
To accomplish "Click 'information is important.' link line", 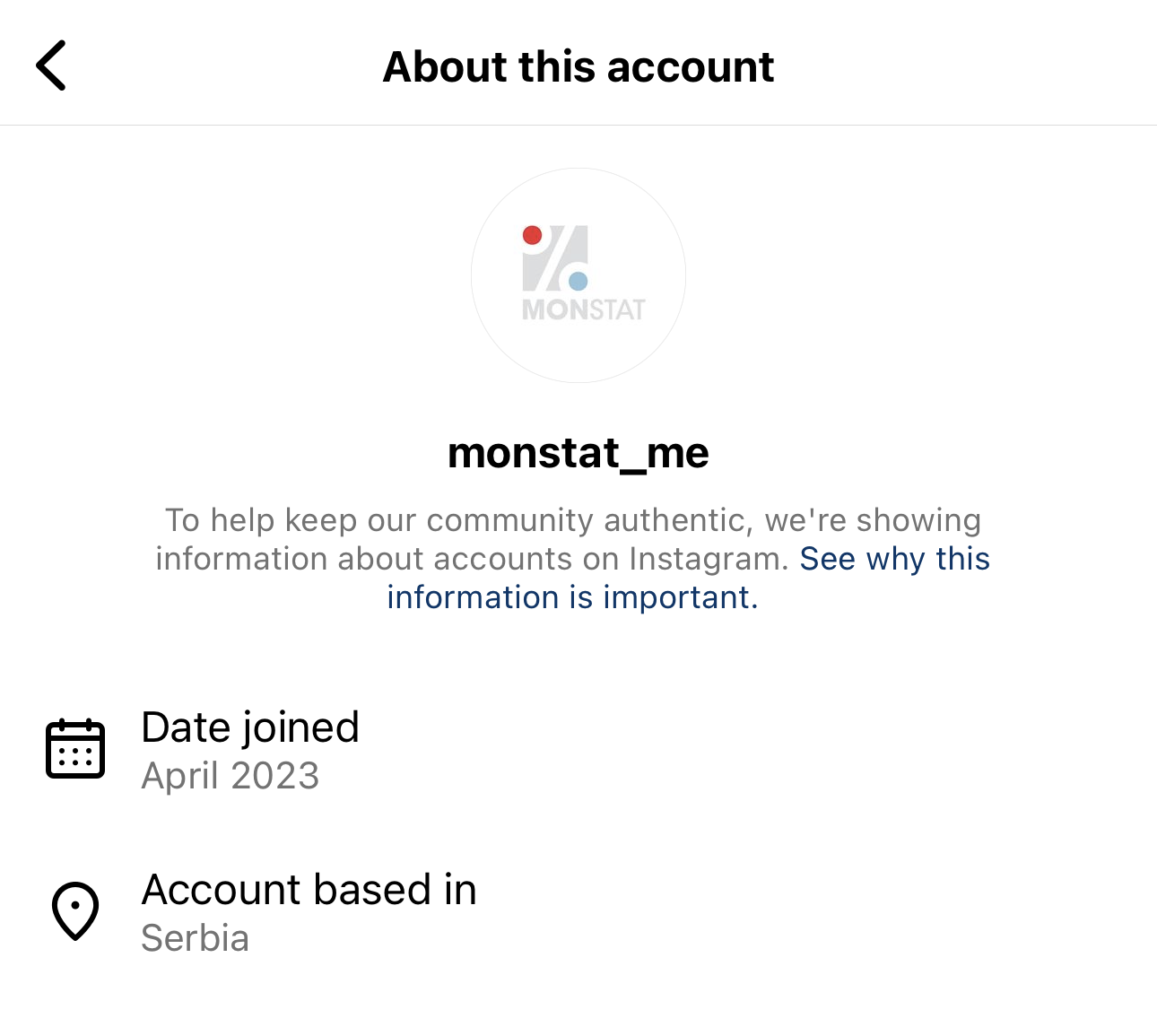I will point(573,597).
